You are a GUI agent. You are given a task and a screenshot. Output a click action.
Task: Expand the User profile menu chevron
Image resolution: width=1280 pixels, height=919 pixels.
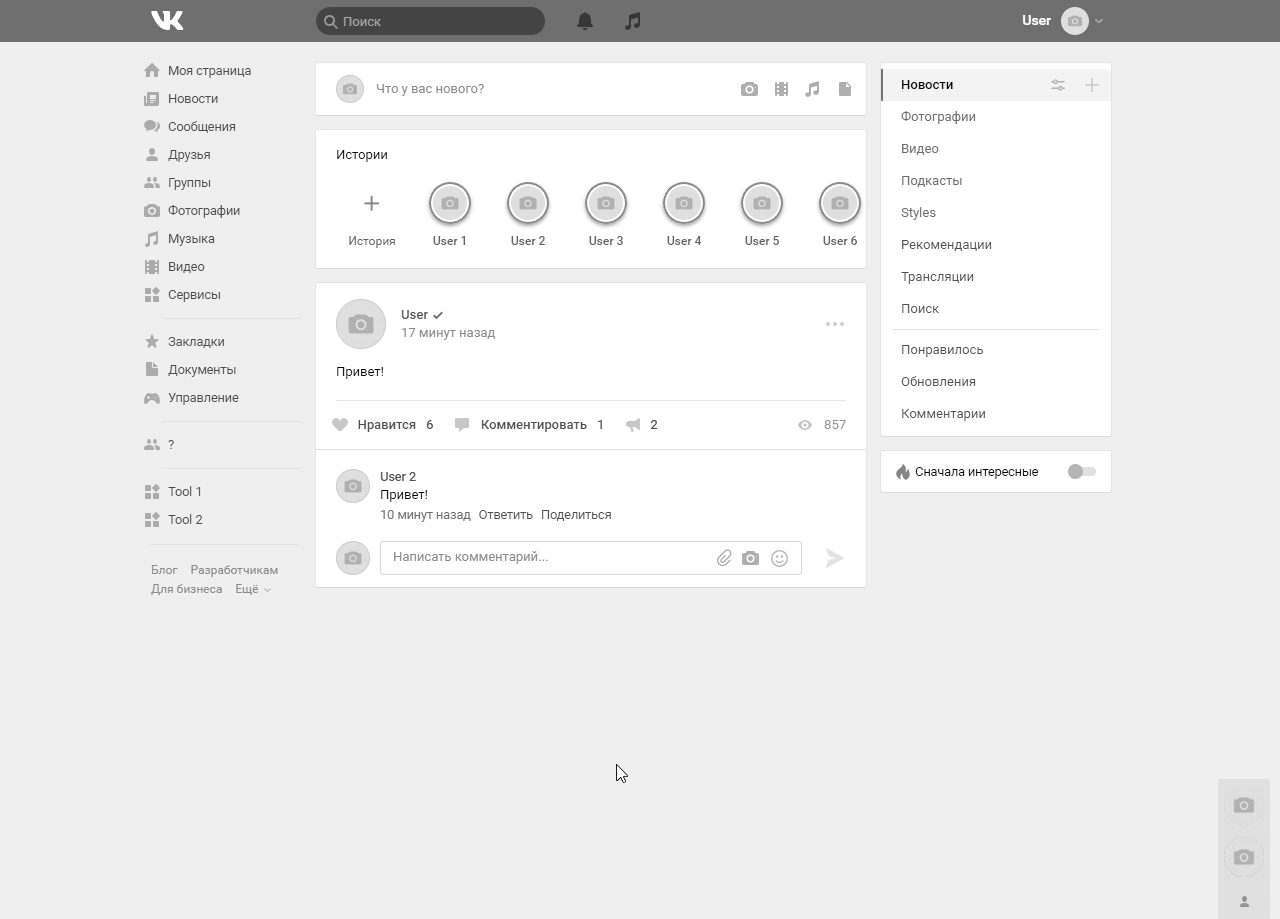click(1099, 21)
